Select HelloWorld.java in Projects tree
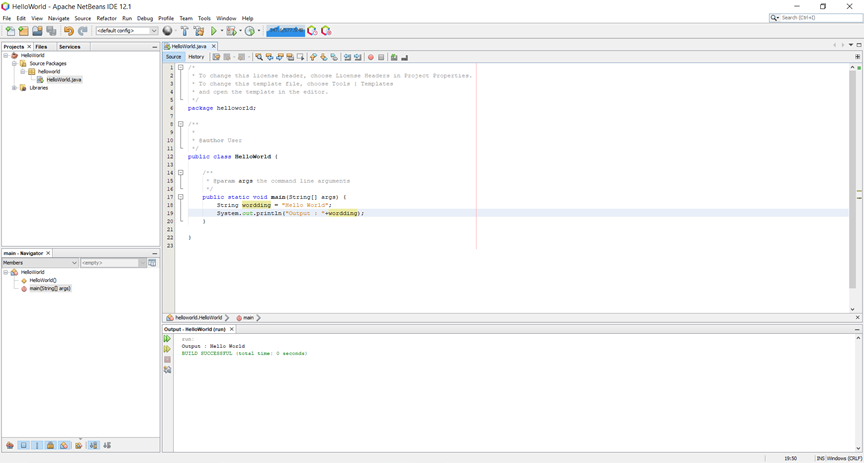864x463 pixels. coord(64,80)
